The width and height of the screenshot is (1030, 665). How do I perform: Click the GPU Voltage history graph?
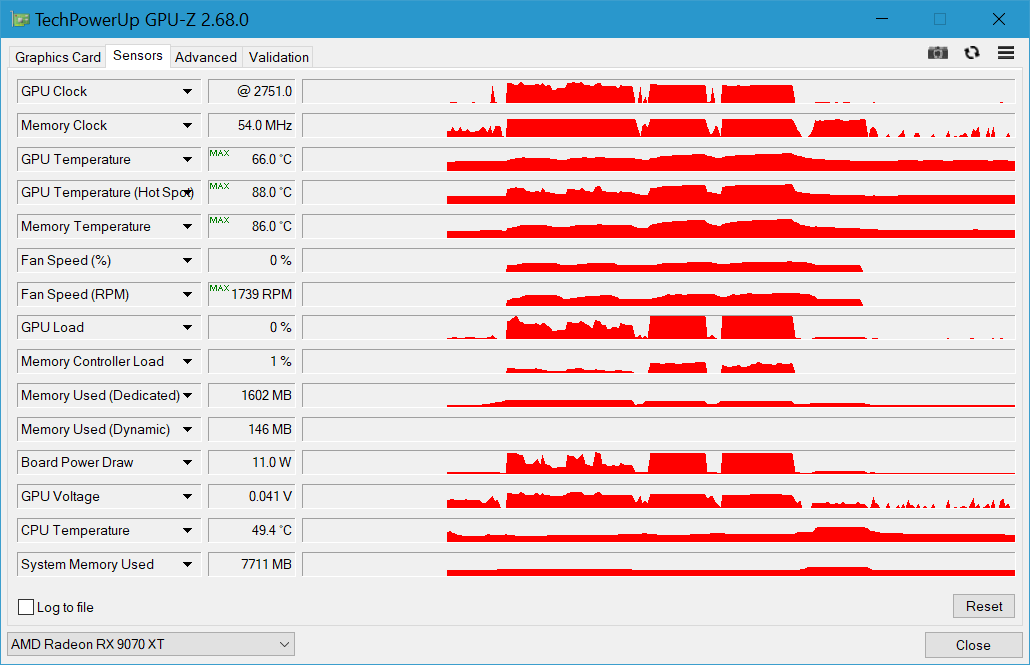(x=659, y=497)
